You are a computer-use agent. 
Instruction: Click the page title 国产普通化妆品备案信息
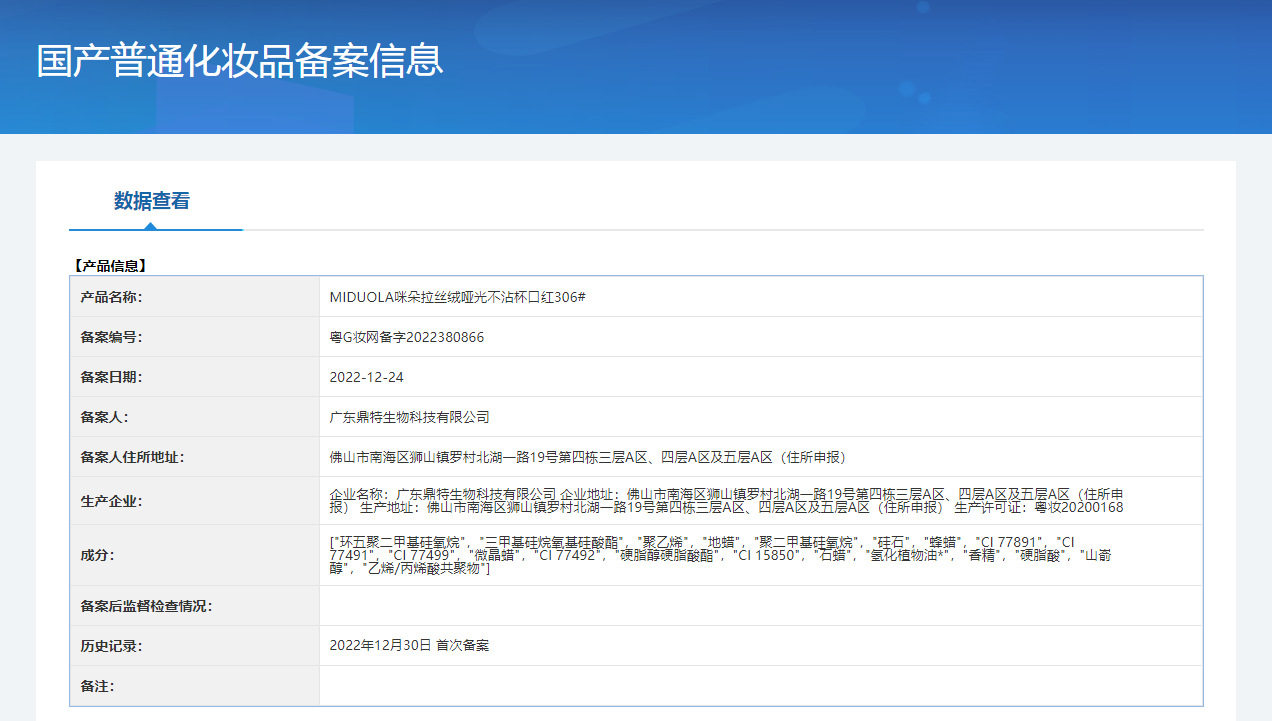(240, 61)
